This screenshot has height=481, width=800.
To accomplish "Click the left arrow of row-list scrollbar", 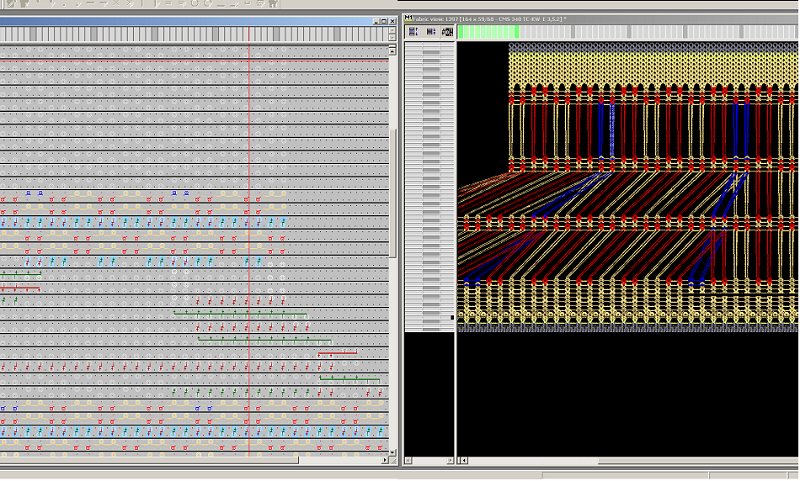I will coord(408,461).
